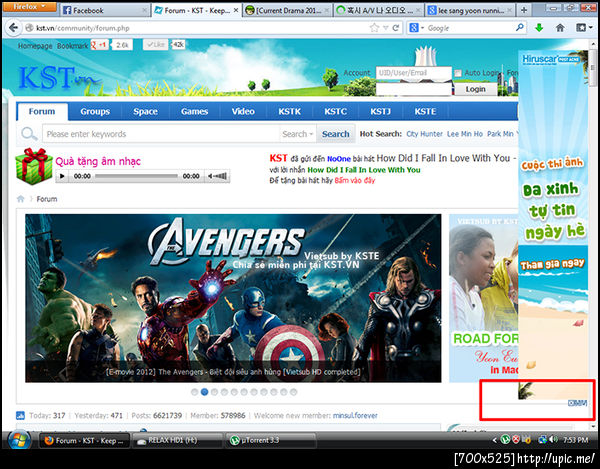
Task: Click the green gift box icon
Action: pyautogui.click(x=34, y=166)
